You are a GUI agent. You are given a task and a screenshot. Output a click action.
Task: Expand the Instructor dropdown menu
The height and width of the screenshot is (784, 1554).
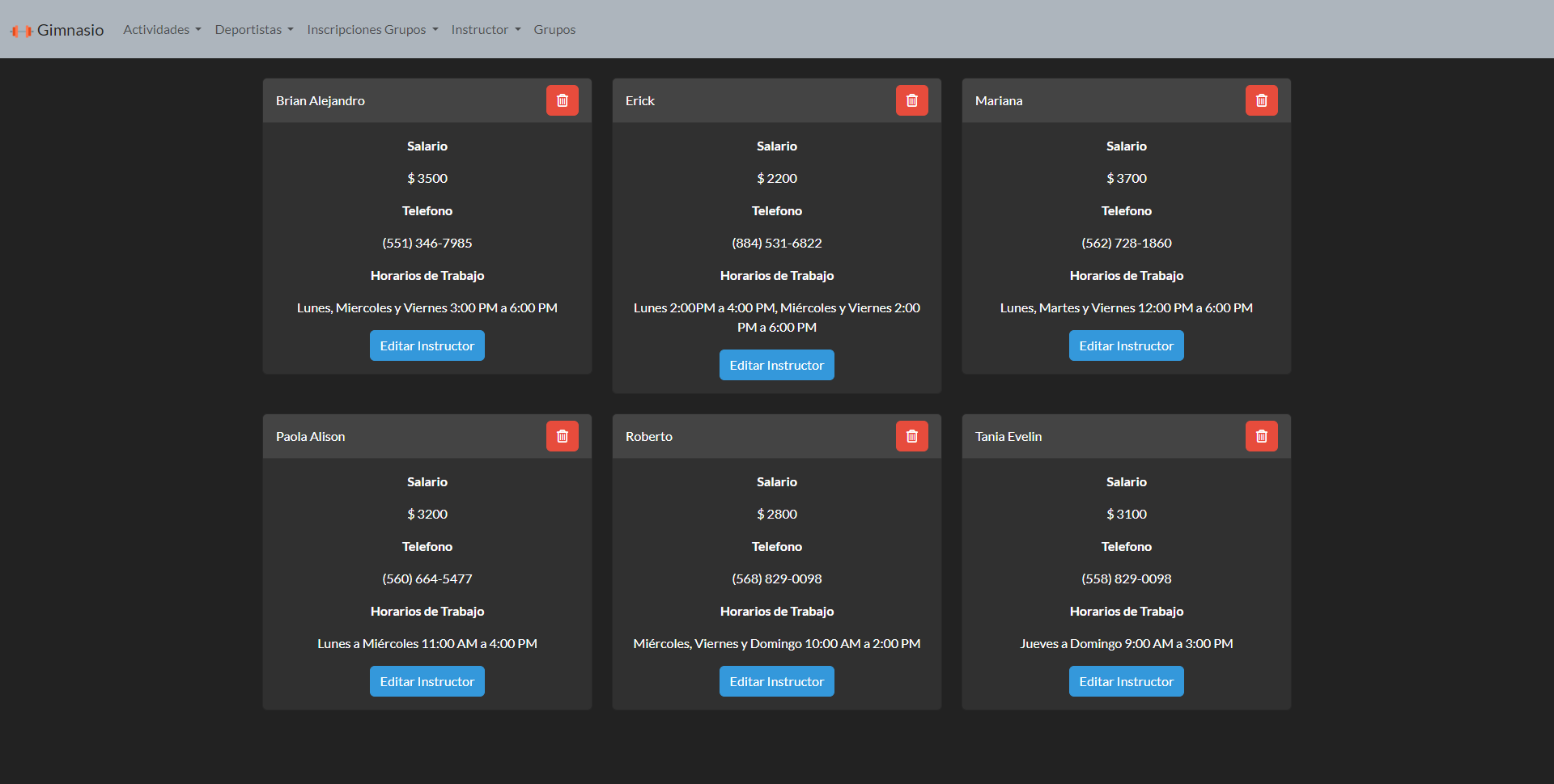(486, 29)
